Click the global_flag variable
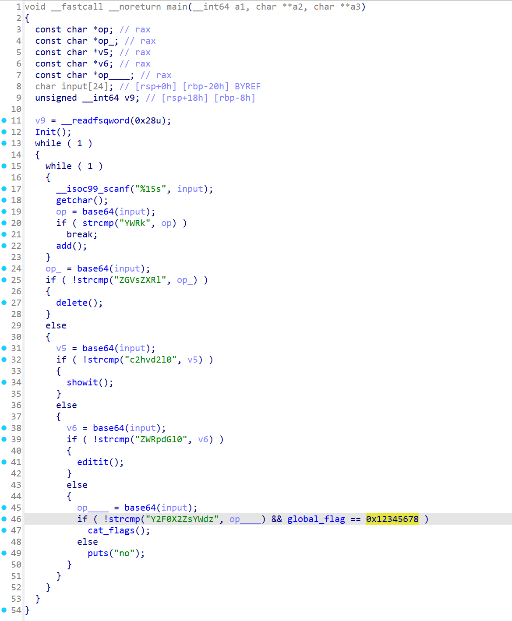 click(x=316, y=519)
